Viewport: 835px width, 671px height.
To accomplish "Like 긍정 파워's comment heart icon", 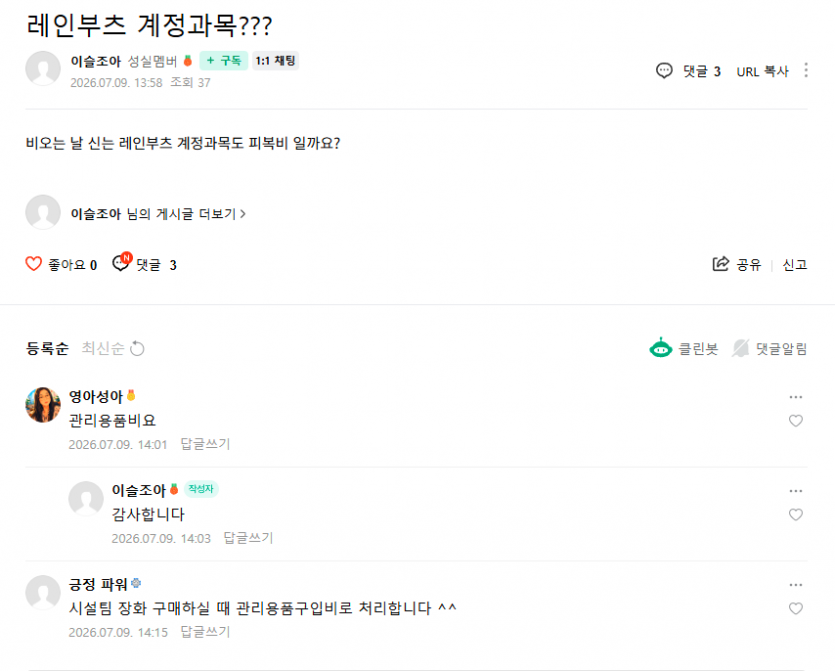I will click(796, 608).
